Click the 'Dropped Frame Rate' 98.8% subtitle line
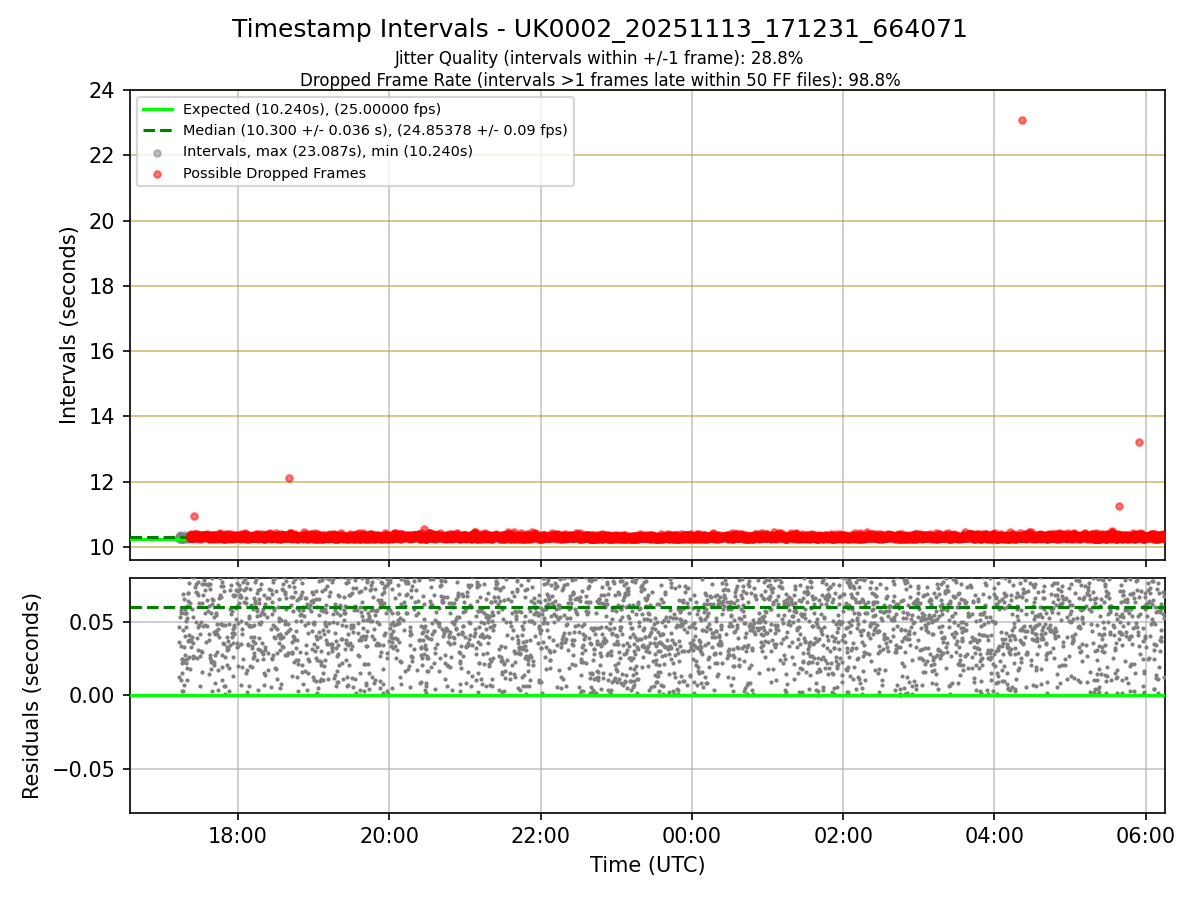1200x900 pixels. (599, 80)
